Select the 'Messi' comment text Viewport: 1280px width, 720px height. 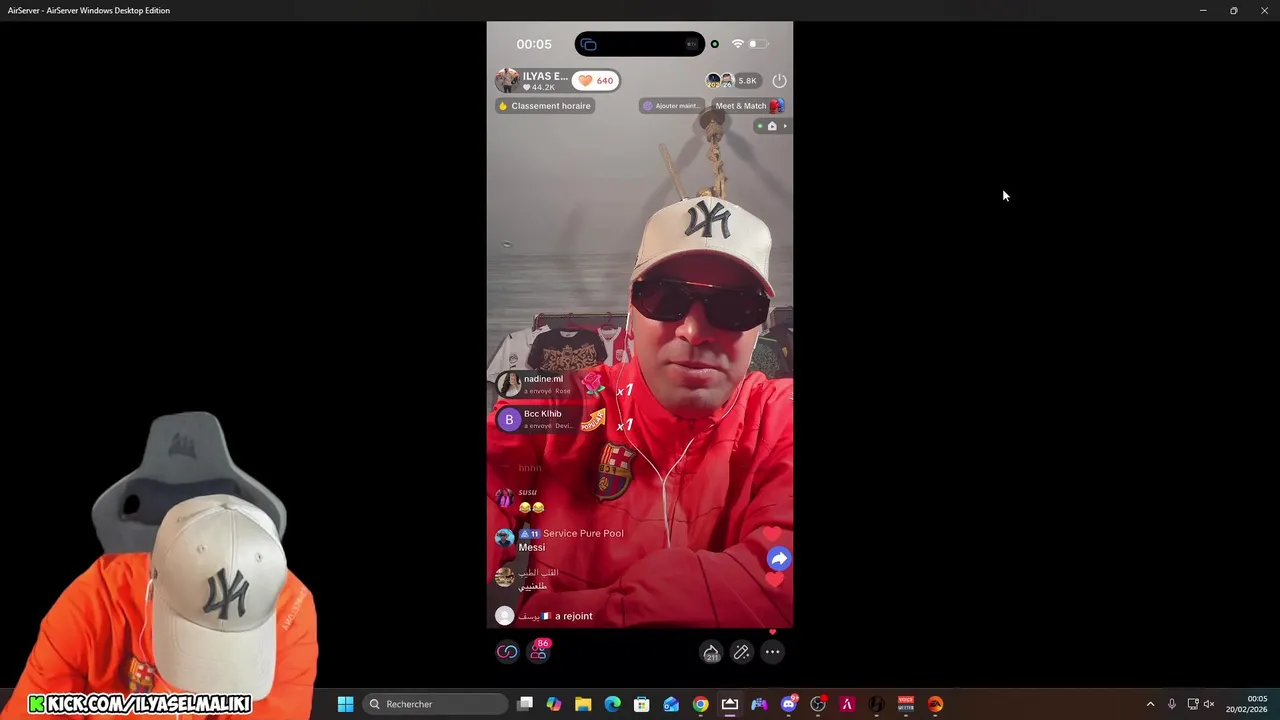(x=532, y=547)
